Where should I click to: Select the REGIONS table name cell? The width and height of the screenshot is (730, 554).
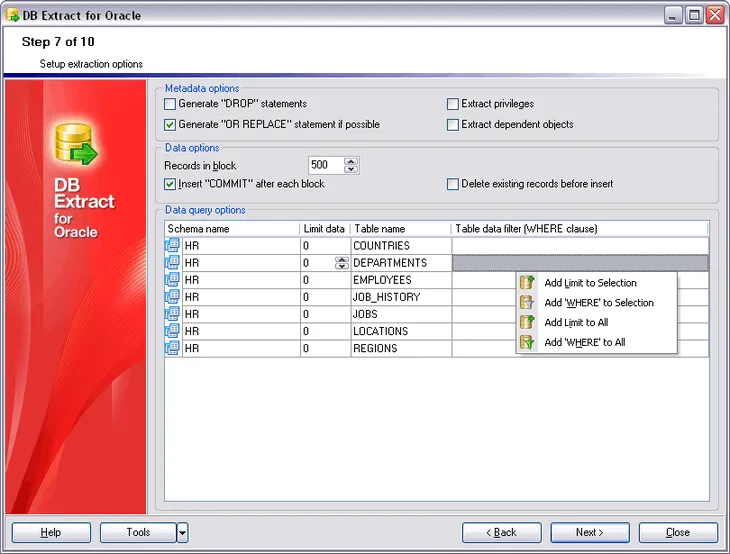401,348
